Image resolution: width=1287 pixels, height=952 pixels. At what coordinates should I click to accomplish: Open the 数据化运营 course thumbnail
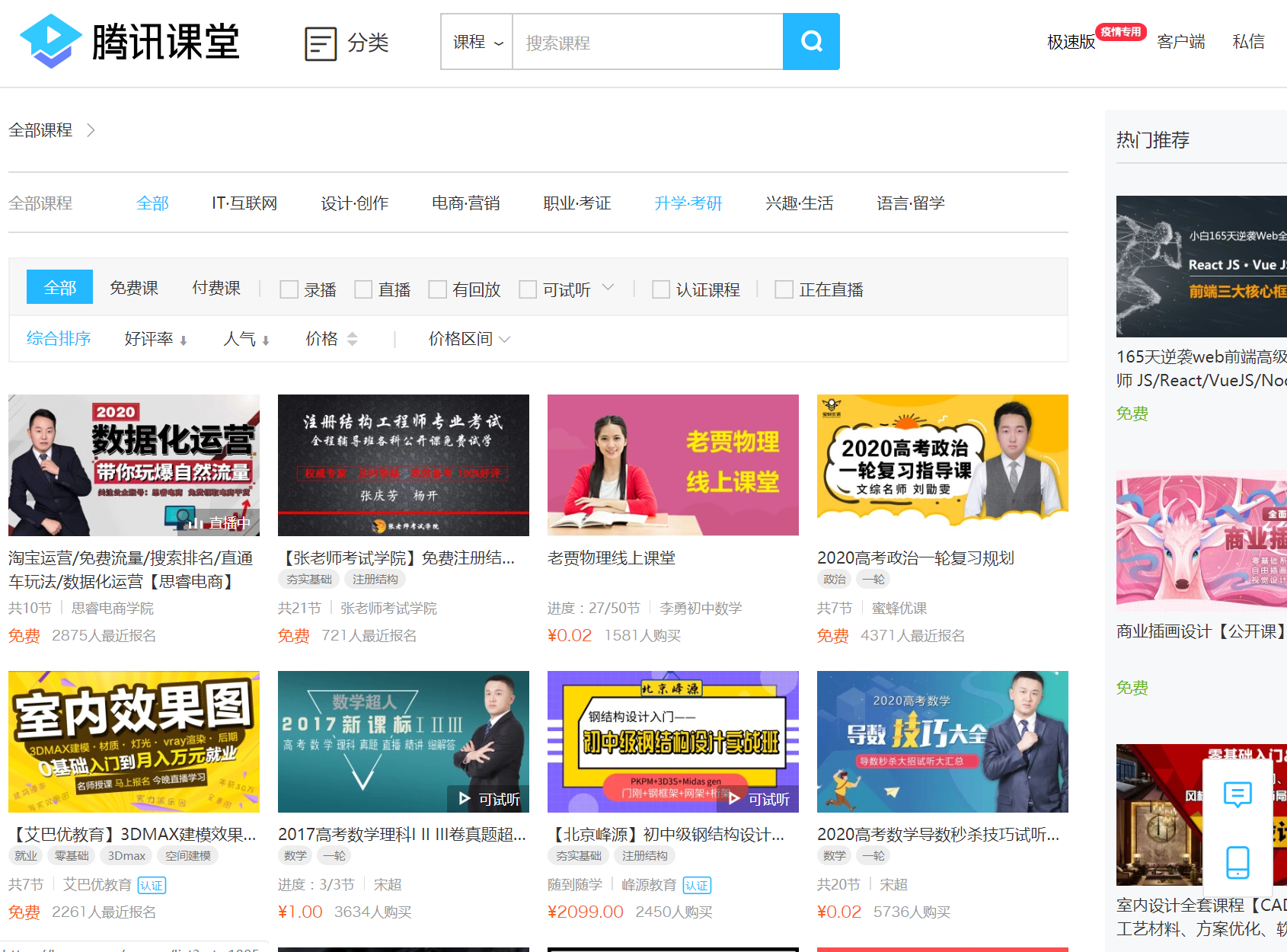tap(134, 465)
